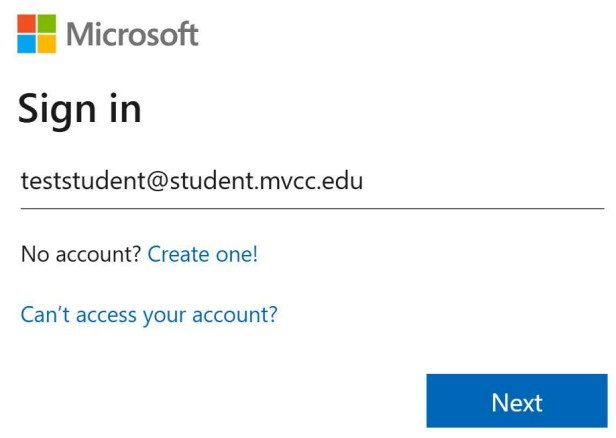The height and width of the screenshot is (438, 616).
Task: Open the "Create one!" link
Action: tap(202, 255)
